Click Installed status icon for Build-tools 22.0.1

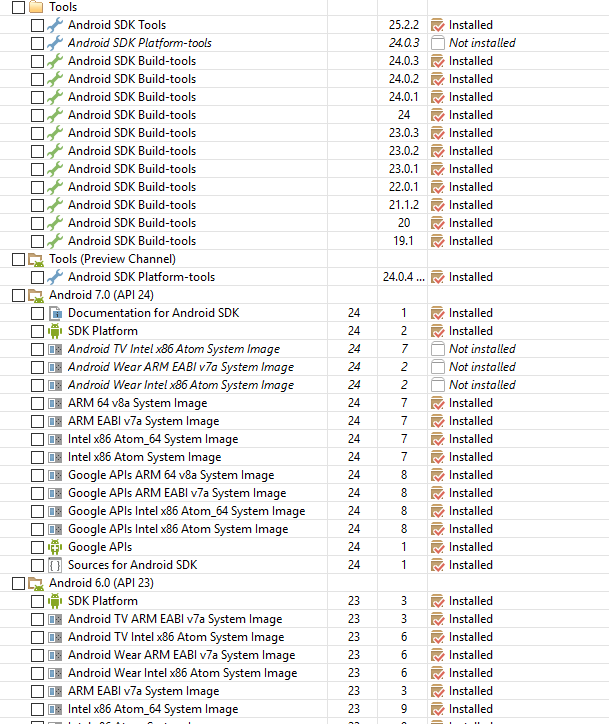point(437,187)
